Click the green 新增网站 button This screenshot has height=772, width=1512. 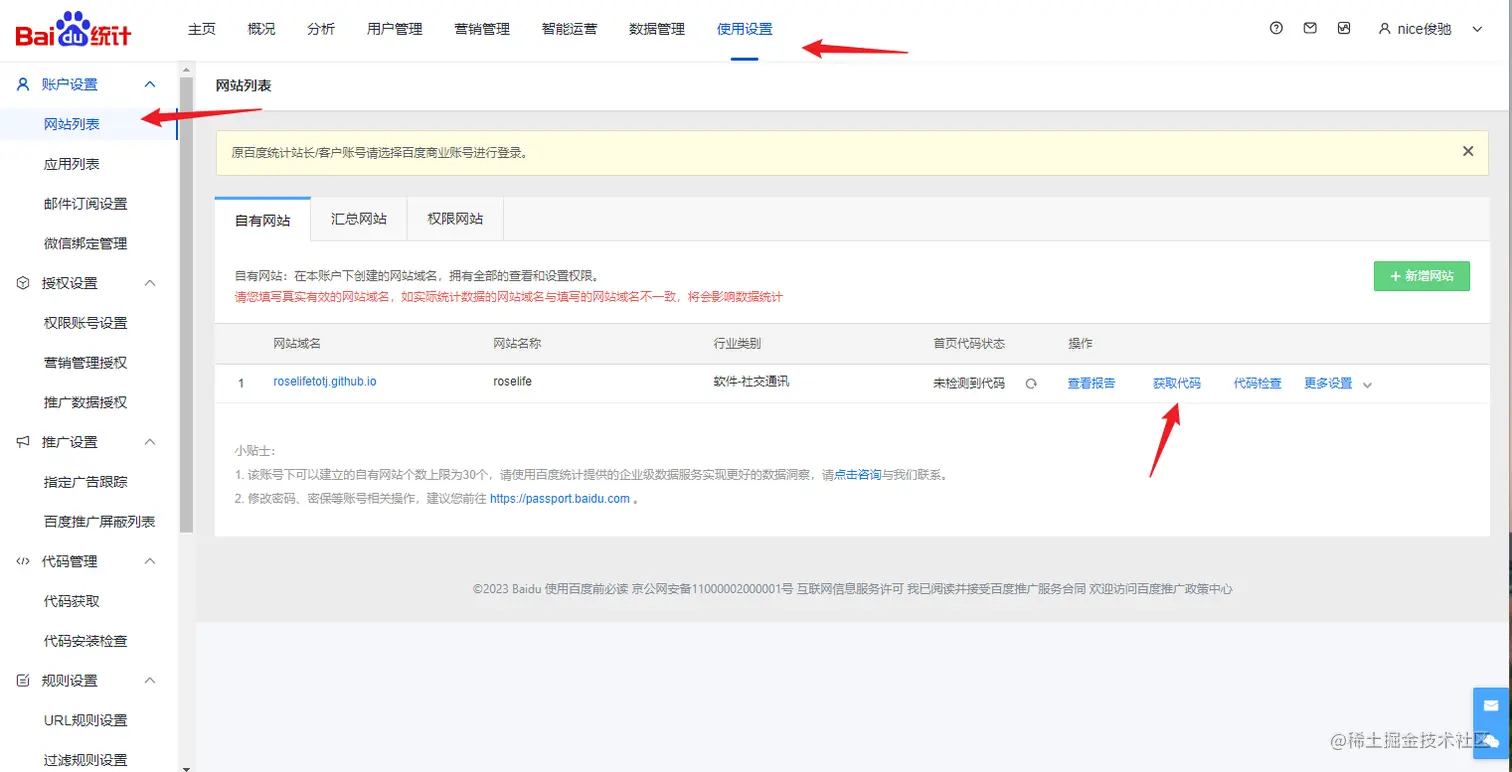click(1422, 276)
